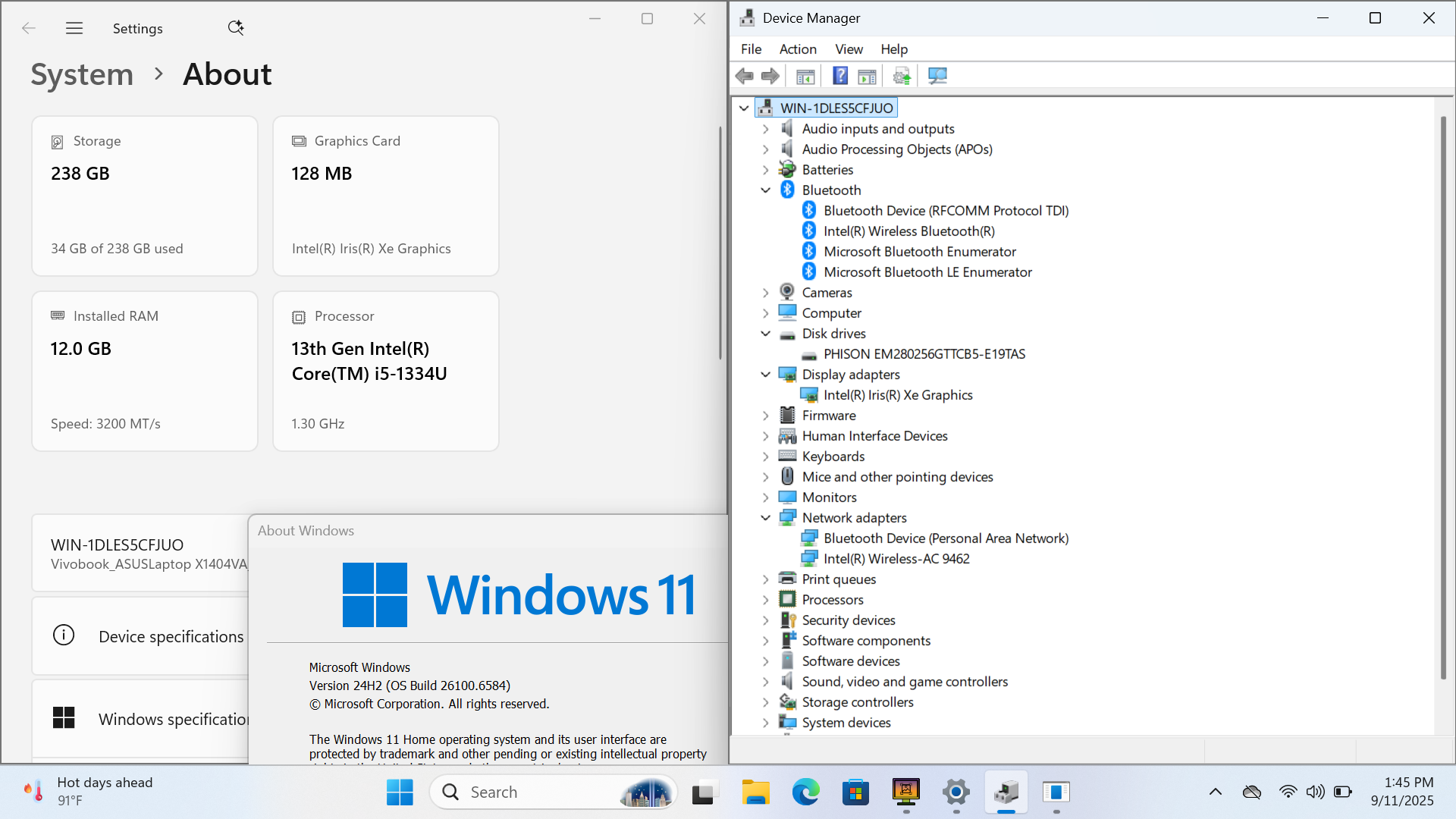Image resolution: width=1456 pixels, height=819 pixels.
Task: Open the Device specifications section
Action: tap(140, 636)
